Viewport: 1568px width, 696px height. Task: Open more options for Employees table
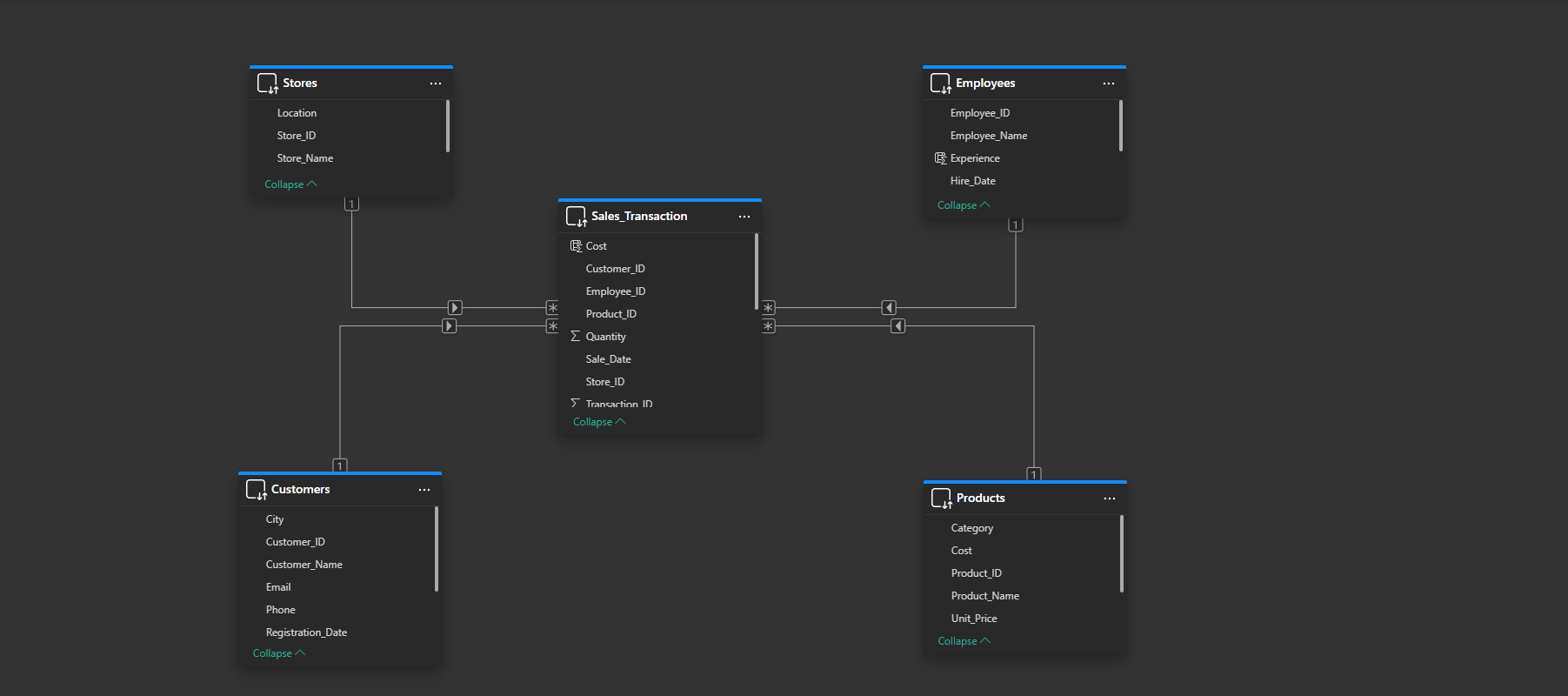pyautogui.click(x=1109, y=84)
